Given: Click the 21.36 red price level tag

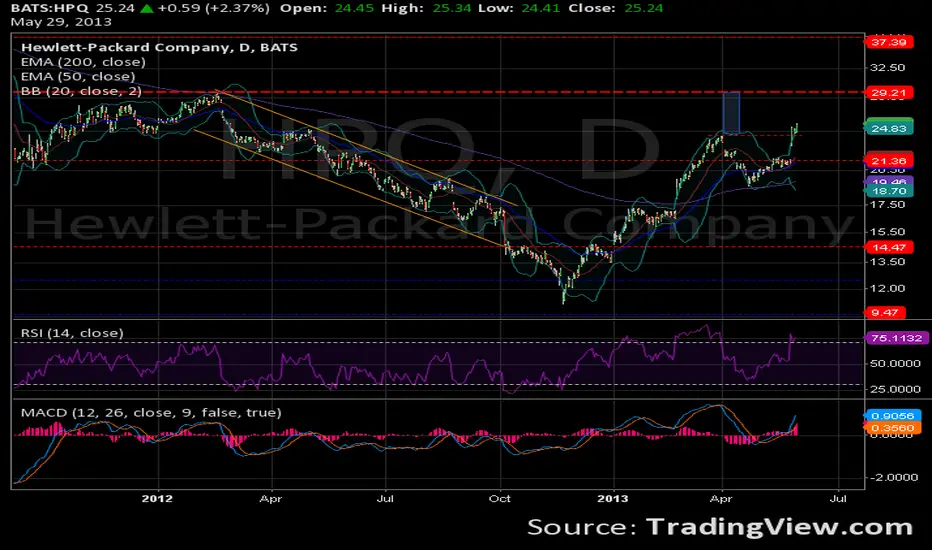Looking at the screenshot, I should (x=889, y=161).
